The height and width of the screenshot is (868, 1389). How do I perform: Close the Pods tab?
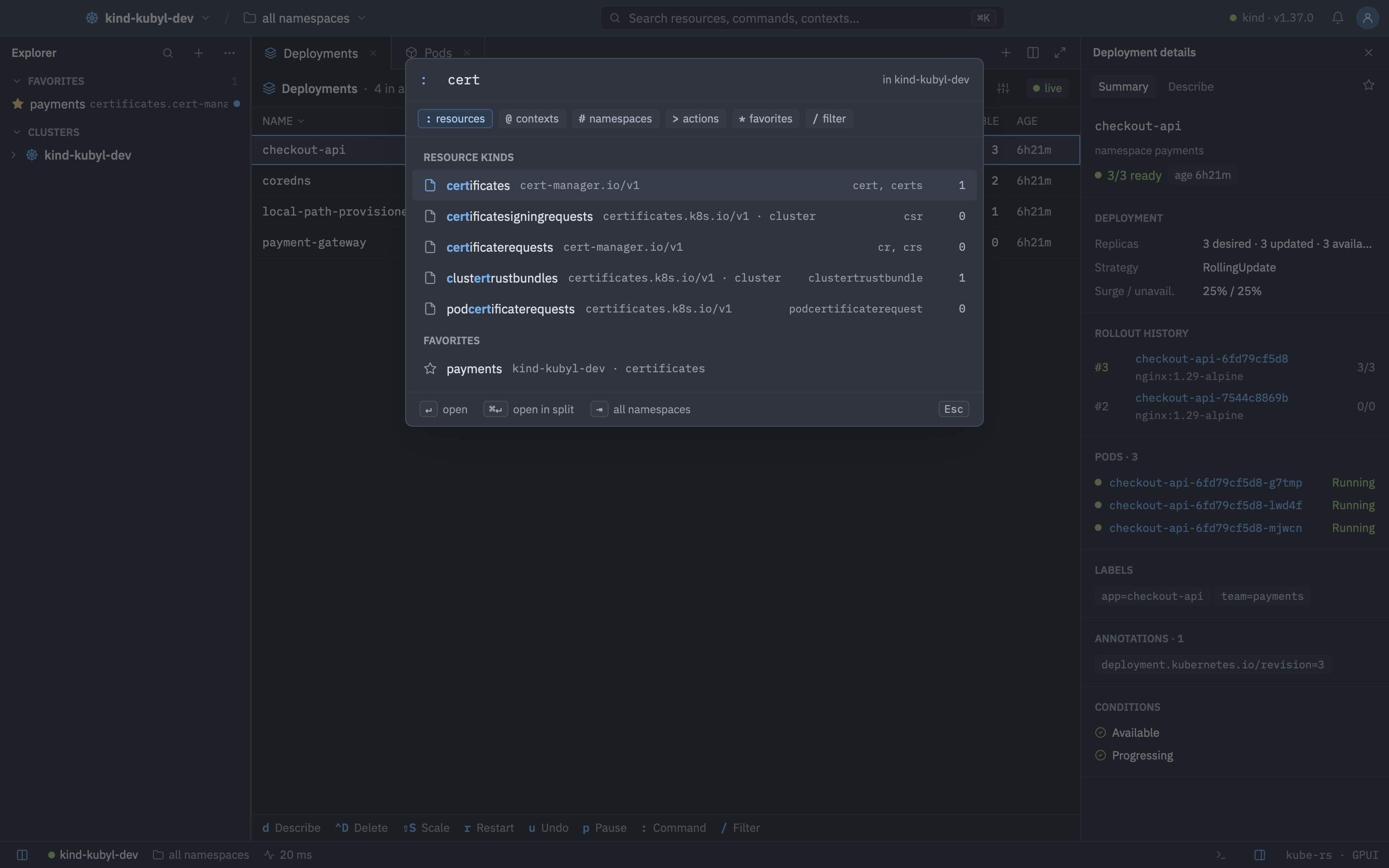click(x=467, y=53)
